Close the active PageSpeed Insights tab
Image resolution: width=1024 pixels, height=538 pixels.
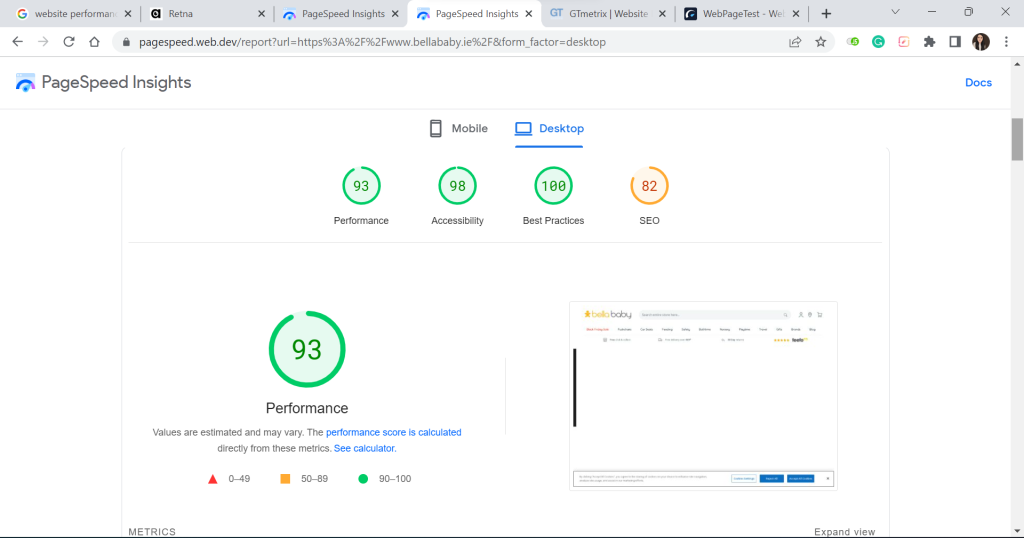coord(528,14)
